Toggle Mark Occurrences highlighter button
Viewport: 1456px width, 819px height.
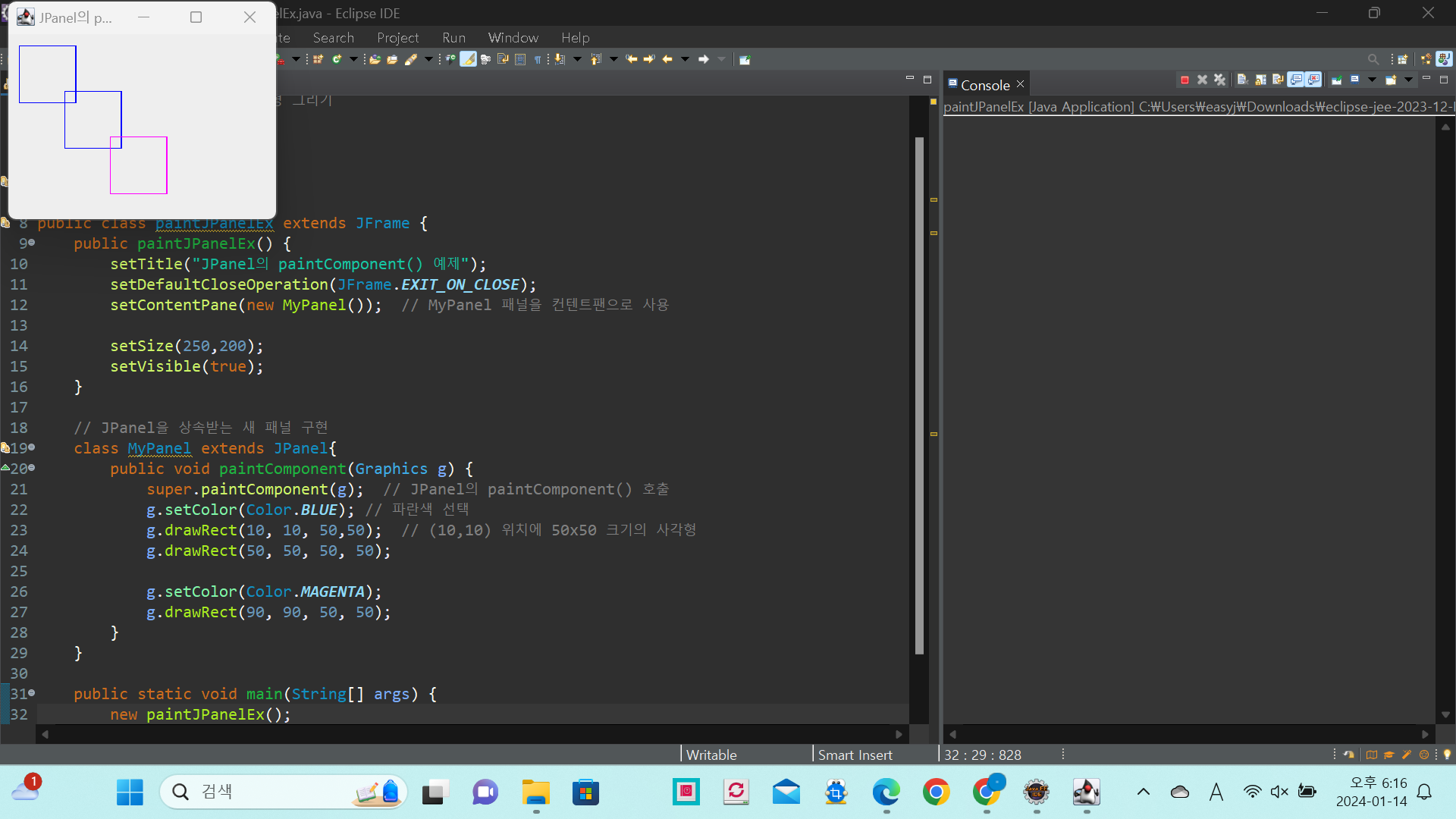(468, 59)
